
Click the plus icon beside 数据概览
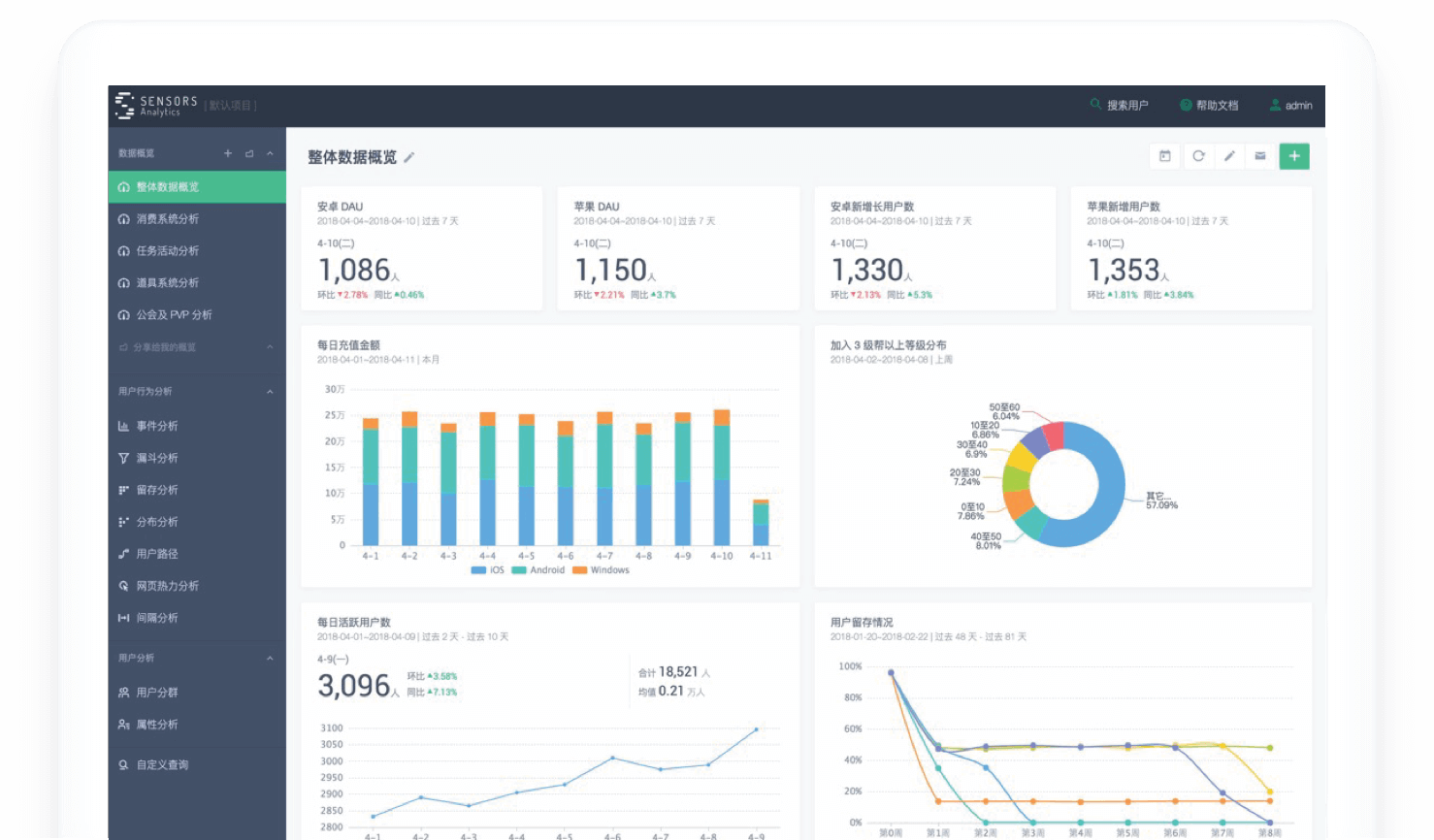[228, 152]
